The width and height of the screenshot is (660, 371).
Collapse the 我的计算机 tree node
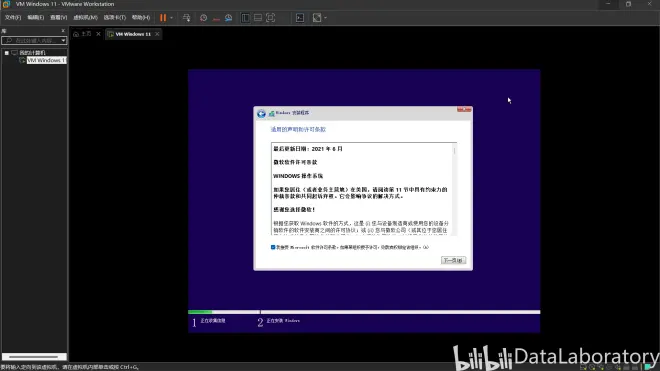pos(7,53)
